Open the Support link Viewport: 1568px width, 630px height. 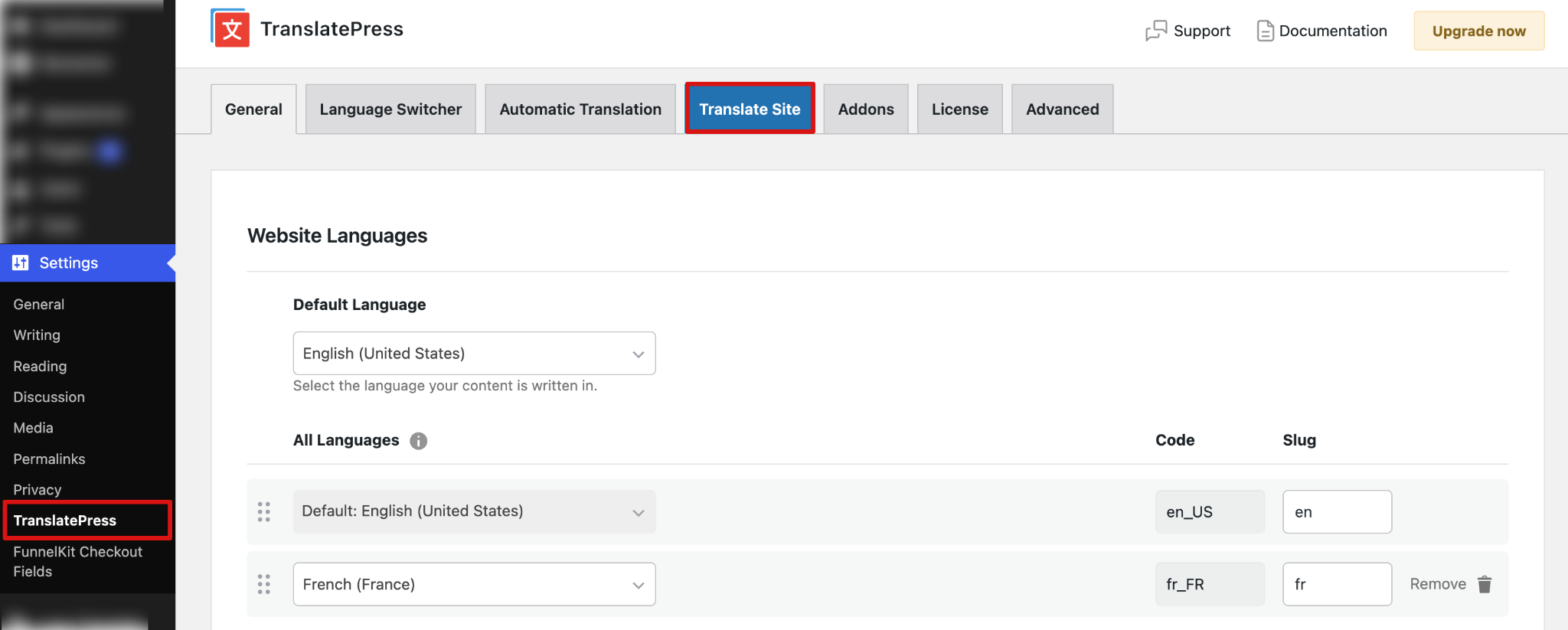1187,31
